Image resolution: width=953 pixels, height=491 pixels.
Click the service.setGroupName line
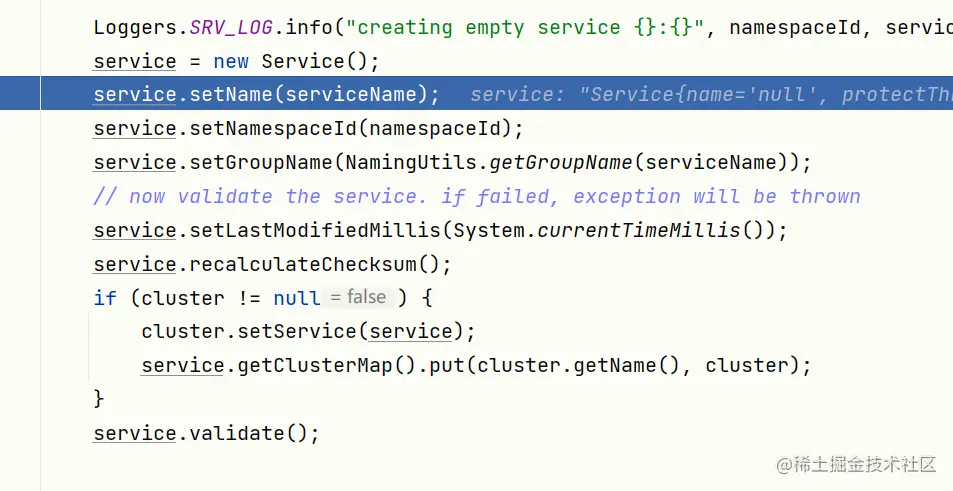click(x=452, y=162)
